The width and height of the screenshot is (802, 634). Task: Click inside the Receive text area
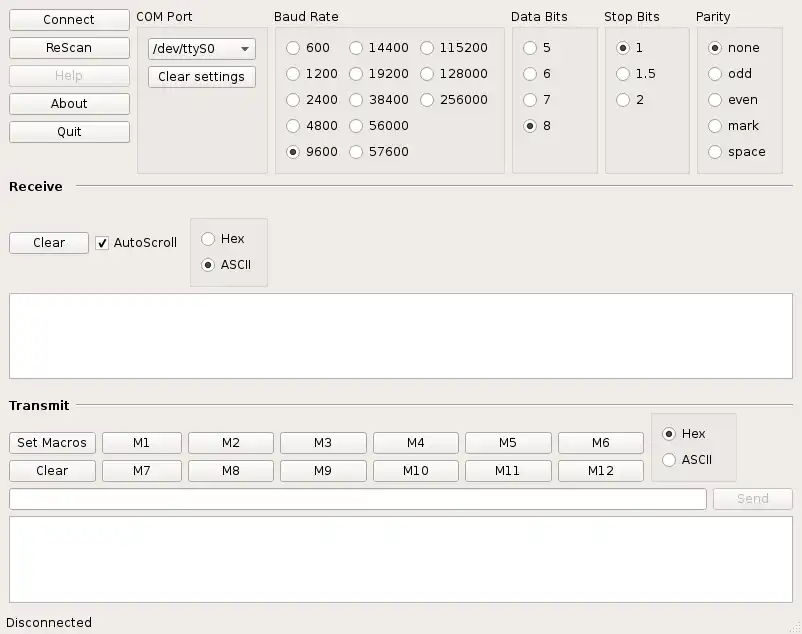pyautogui.click(x=401, y=336)
